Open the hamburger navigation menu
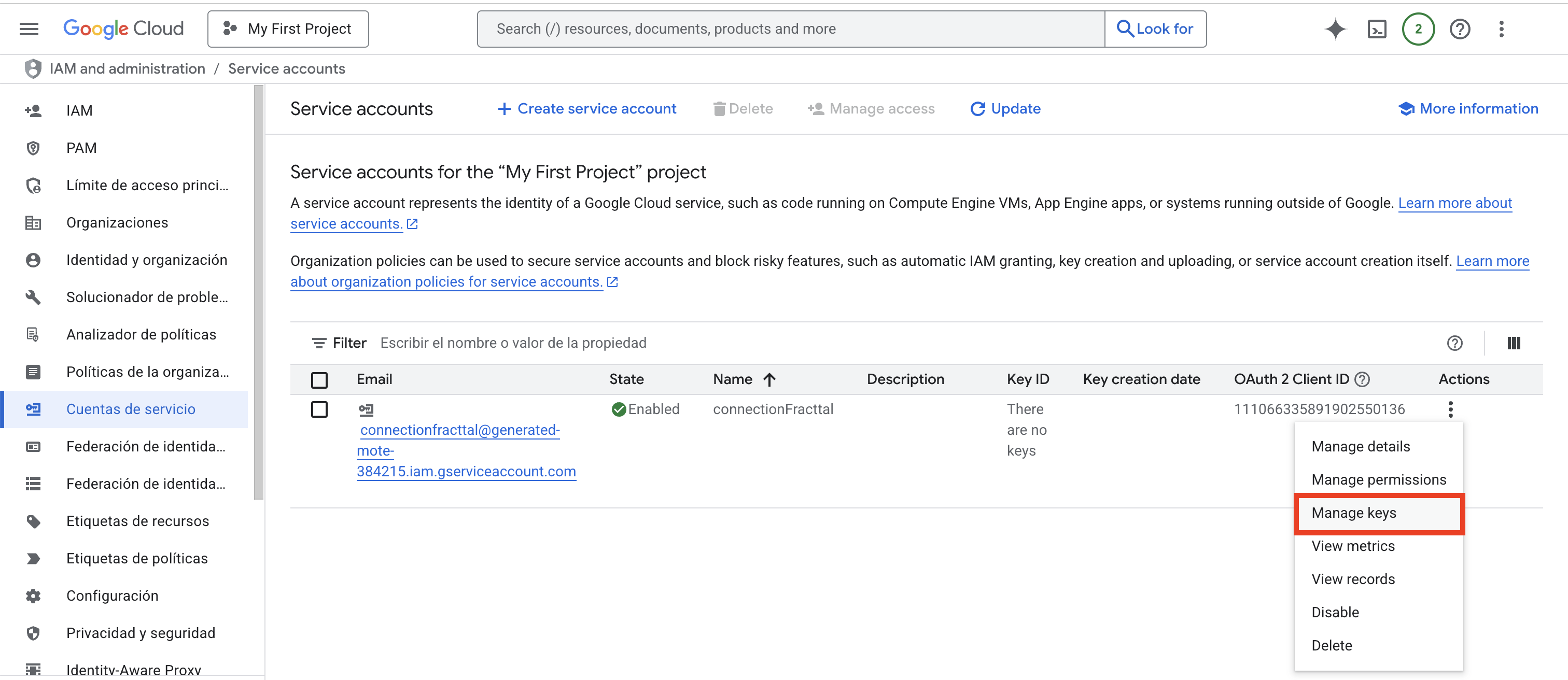The image size is (1568, 680). (x=29, y=29)
